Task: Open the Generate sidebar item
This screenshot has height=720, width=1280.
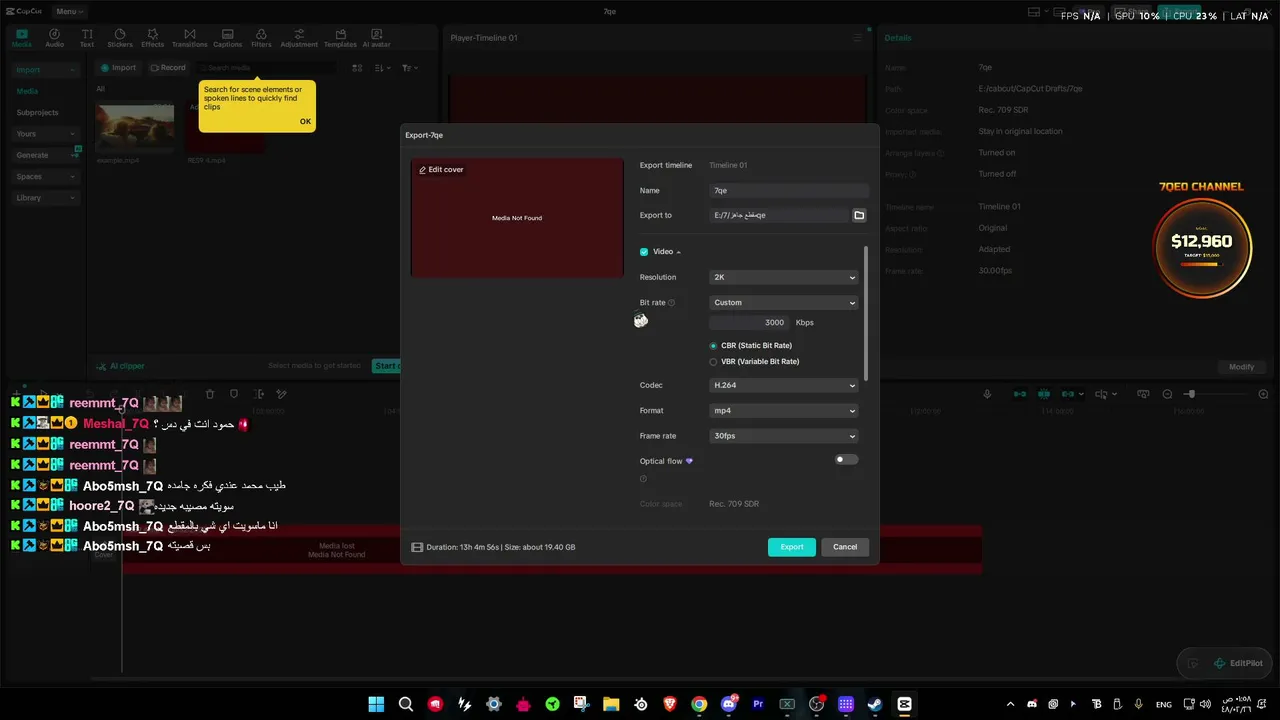Action: coord(46,155)
